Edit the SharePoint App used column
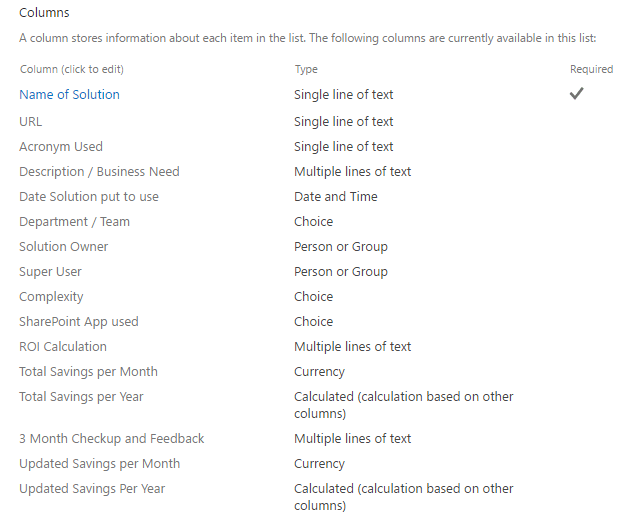Screen dimensions: 631x519 click(78, 321)
